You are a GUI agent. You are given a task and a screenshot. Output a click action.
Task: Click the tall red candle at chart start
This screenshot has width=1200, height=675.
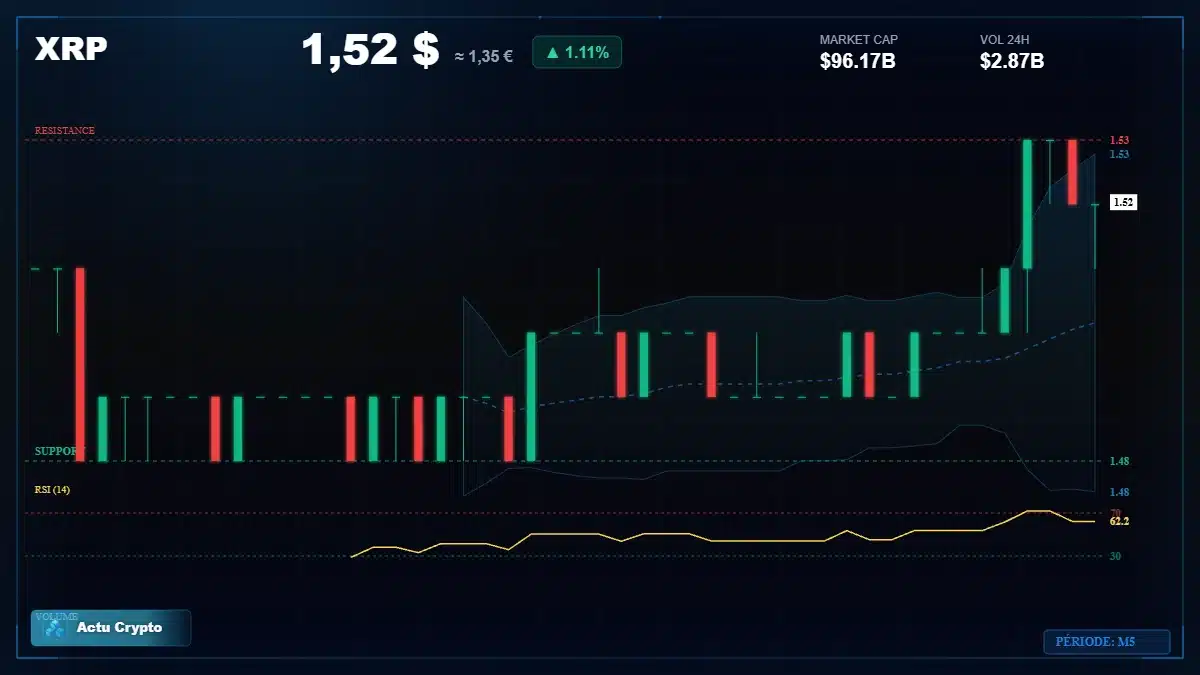click(80, 365)
